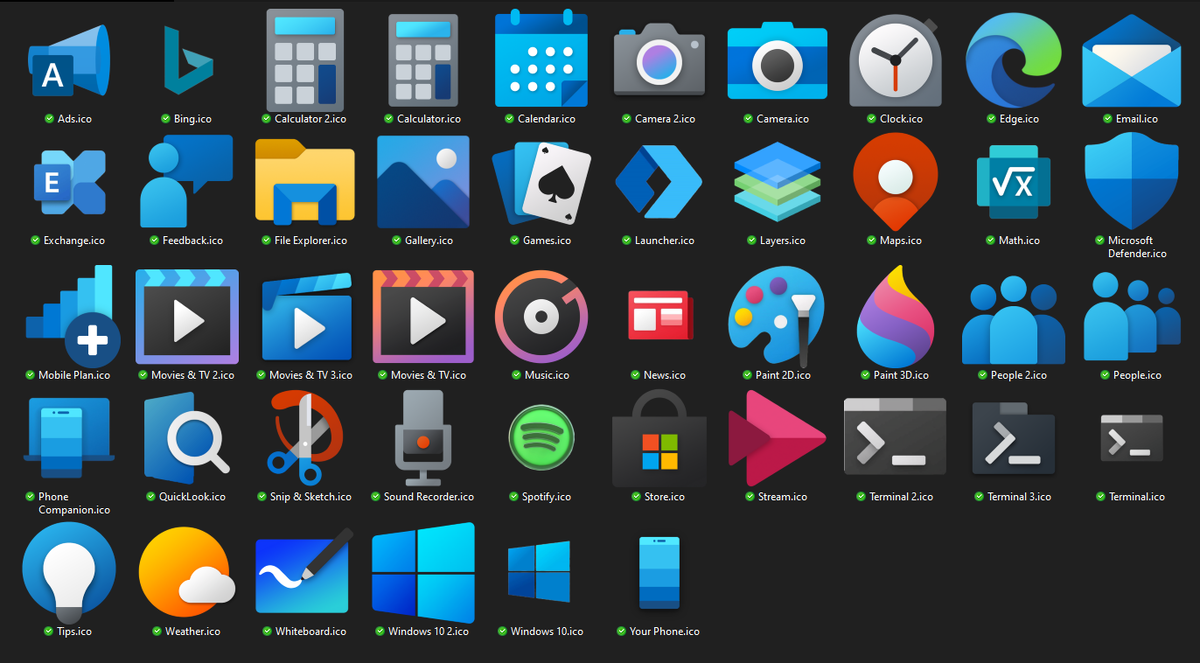Click the Calendar.ico icon
This screenshot has height=663, width=1200.
541,61
